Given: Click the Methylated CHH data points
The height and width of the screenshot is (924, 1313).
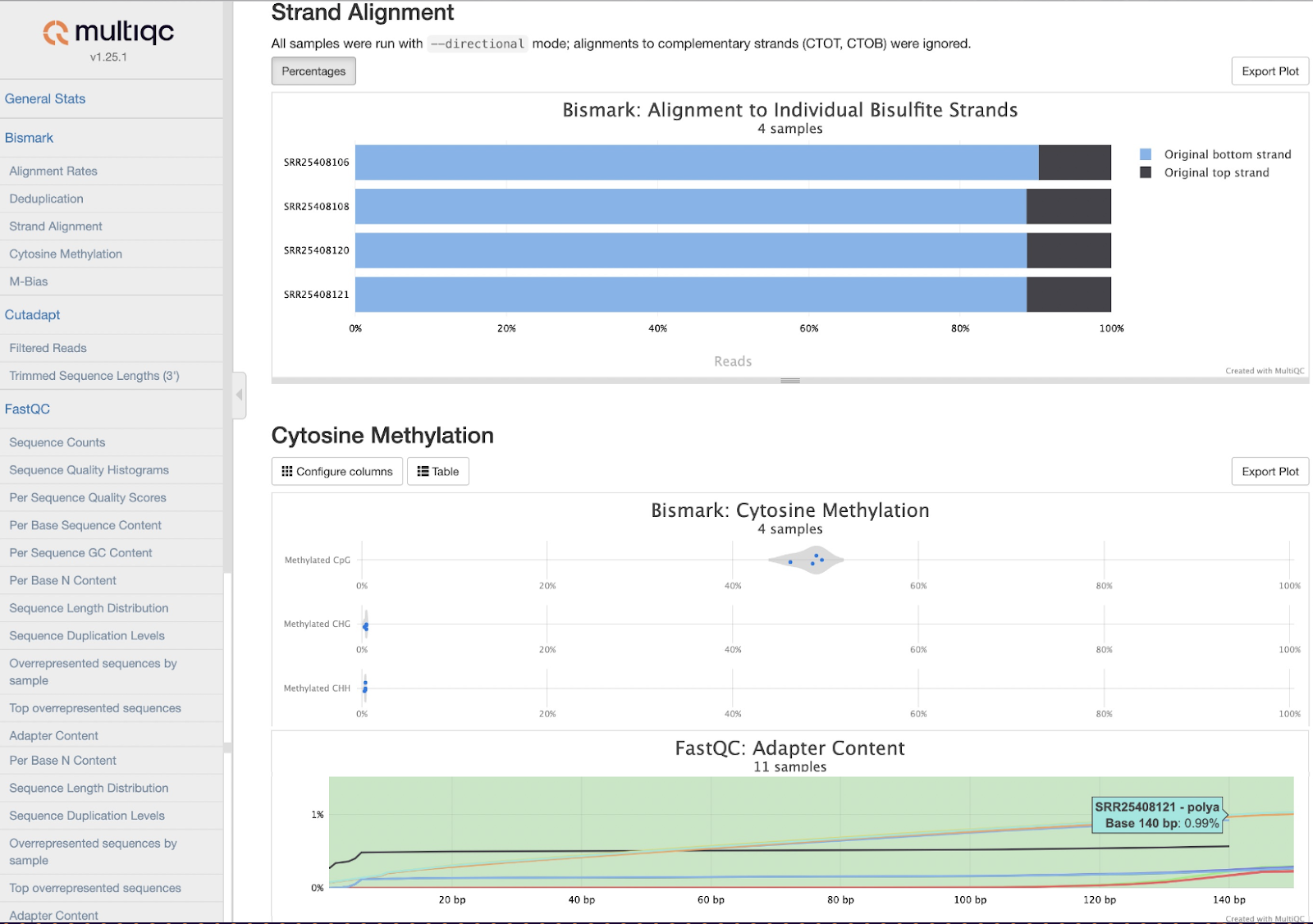Looking at the screenshot, I should pos(364,687).
